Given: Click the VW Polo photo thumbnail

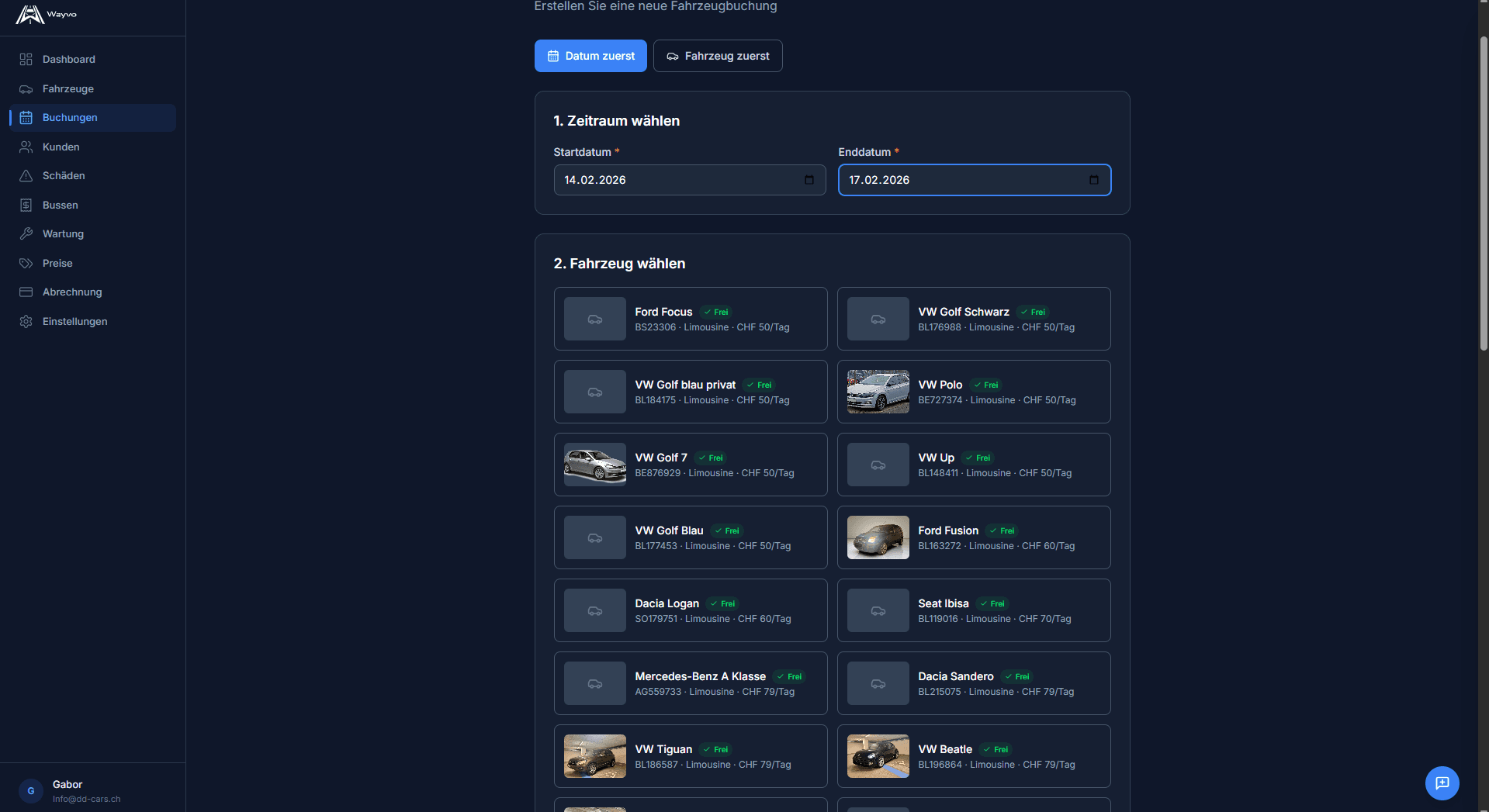Looking at the screenshot, I should tap(878, 392).
